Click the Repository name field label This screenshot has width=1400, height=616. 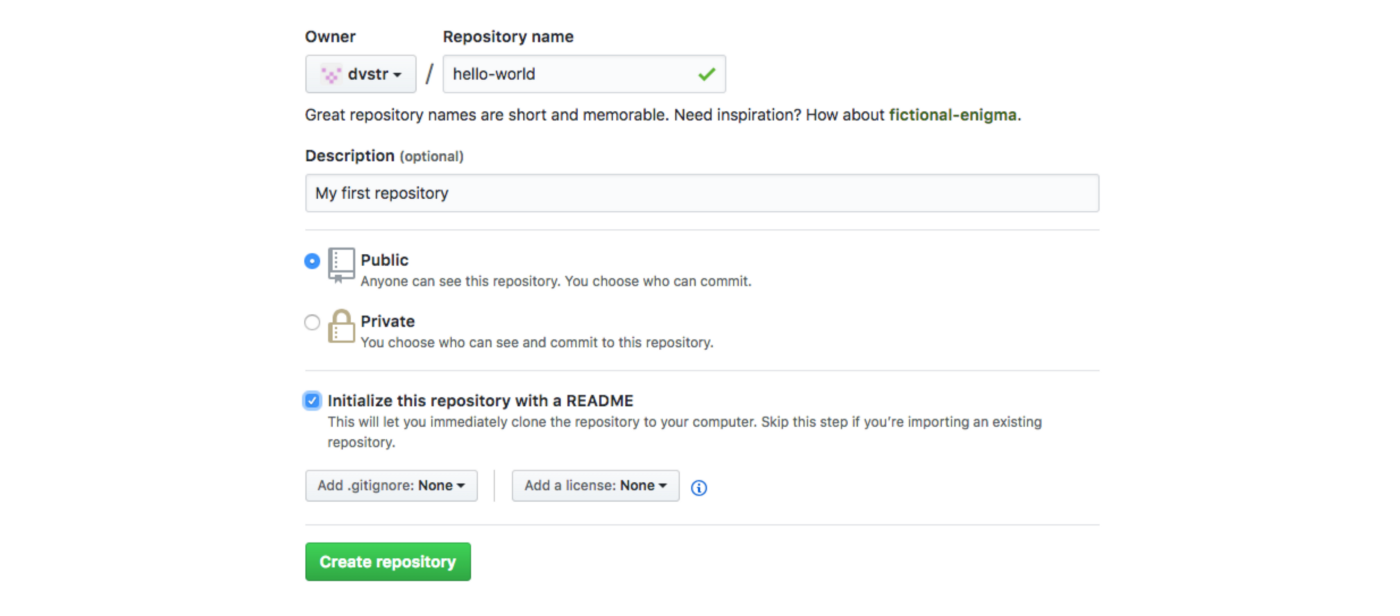pyautogui.click(x=508, y=37)
